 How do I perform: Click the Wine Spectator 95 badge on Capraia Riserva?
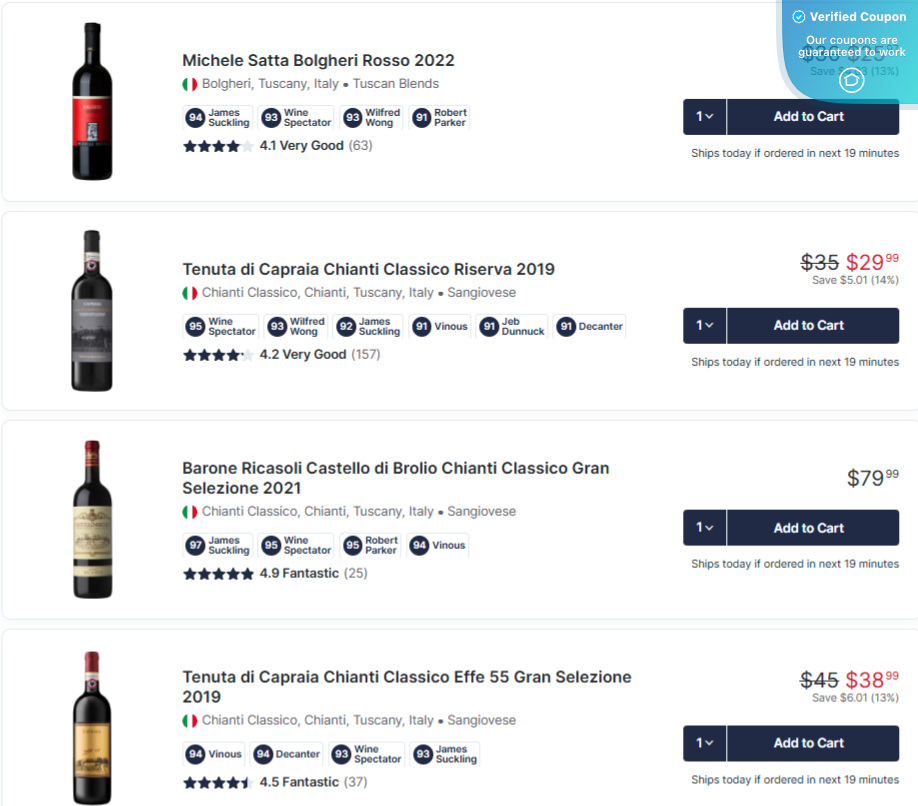tap(220, 326)
